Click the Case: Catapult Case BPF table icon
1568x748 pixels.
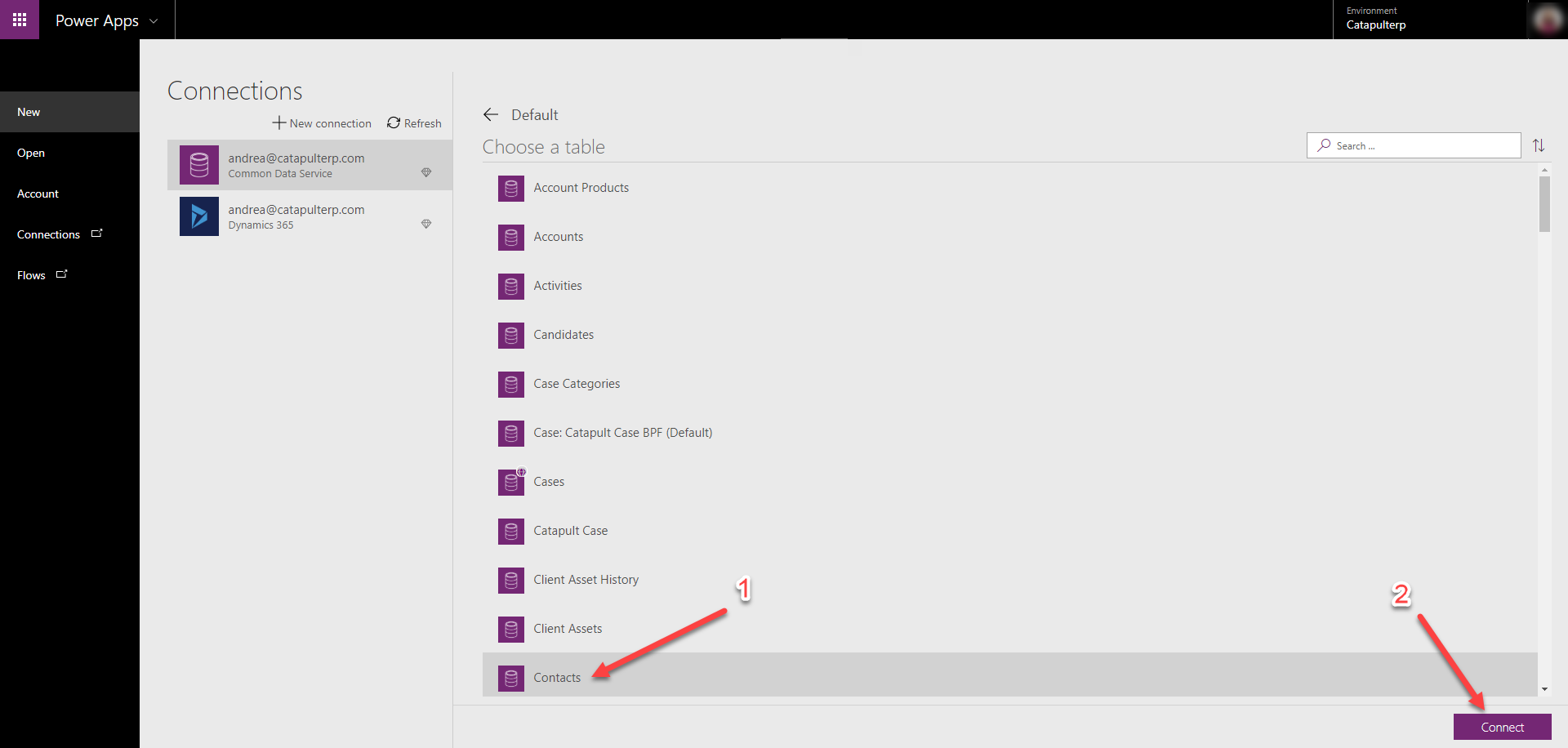point(511,434)
